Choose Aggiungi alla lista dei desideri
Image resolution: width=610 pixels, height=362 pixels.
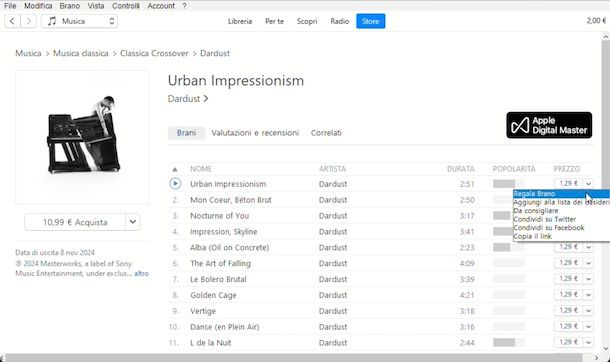(561, 202)
